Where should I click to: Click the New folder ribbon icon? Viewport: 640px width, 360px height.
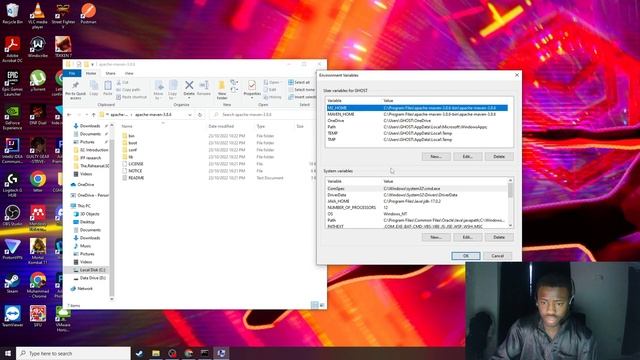click(222, 90)
